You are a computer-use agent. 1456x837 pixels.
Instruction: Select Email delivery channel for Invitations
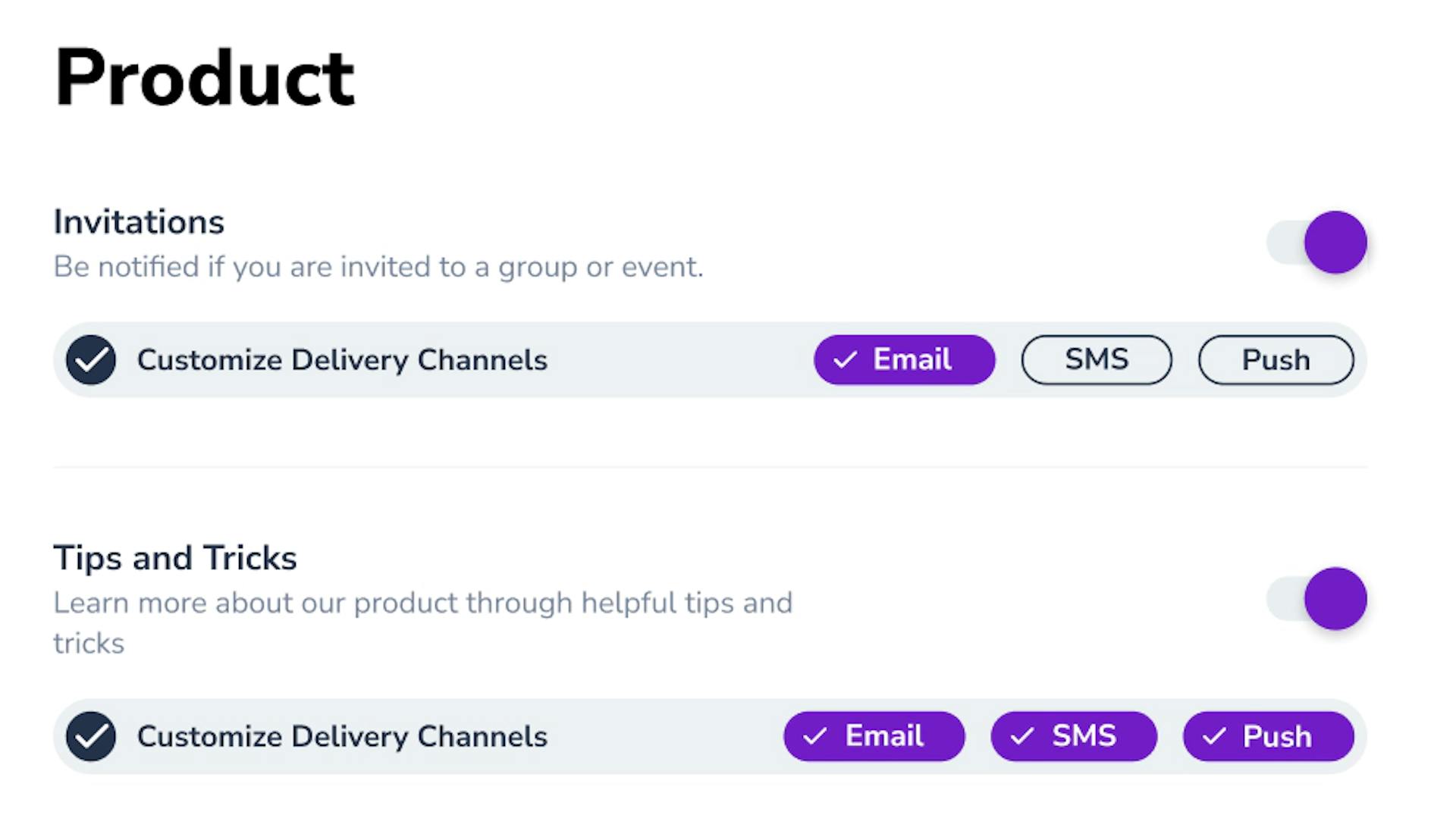(x=903, y=359)
